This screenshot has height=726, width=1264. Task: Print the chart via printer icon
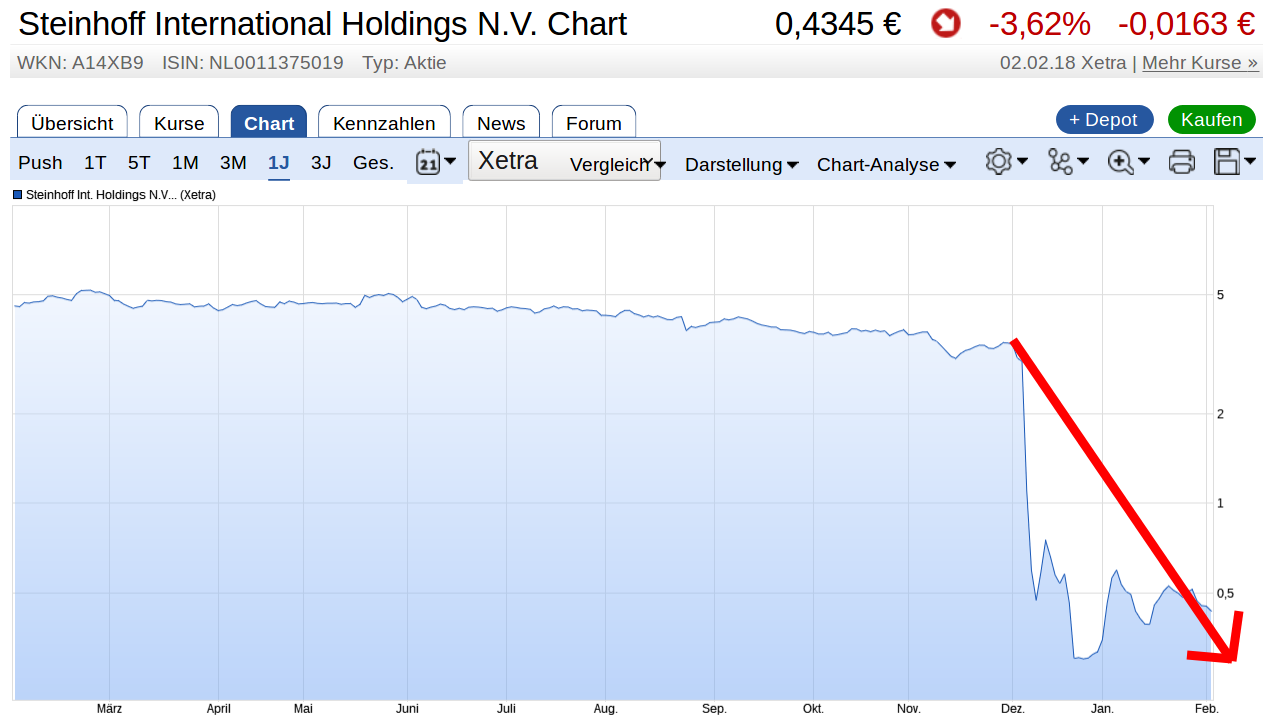tap(1181, 161)
